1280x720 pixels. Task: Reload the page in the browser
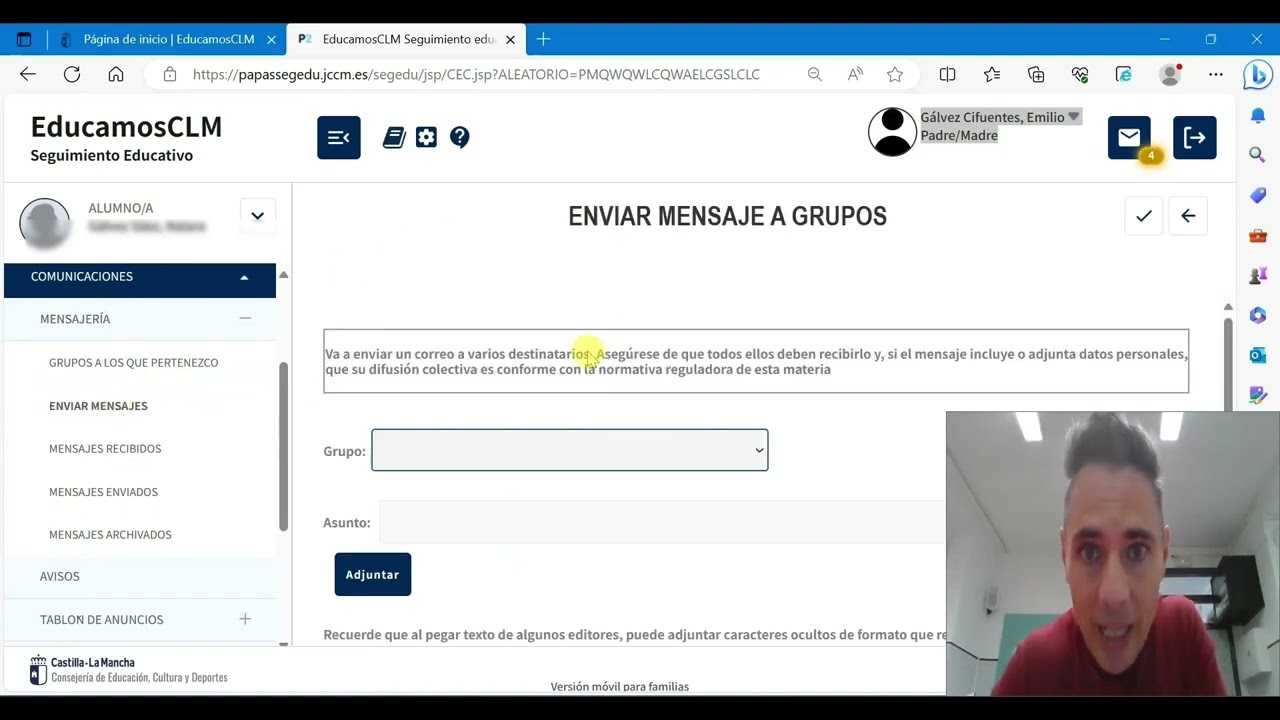[x=72, y=74]
